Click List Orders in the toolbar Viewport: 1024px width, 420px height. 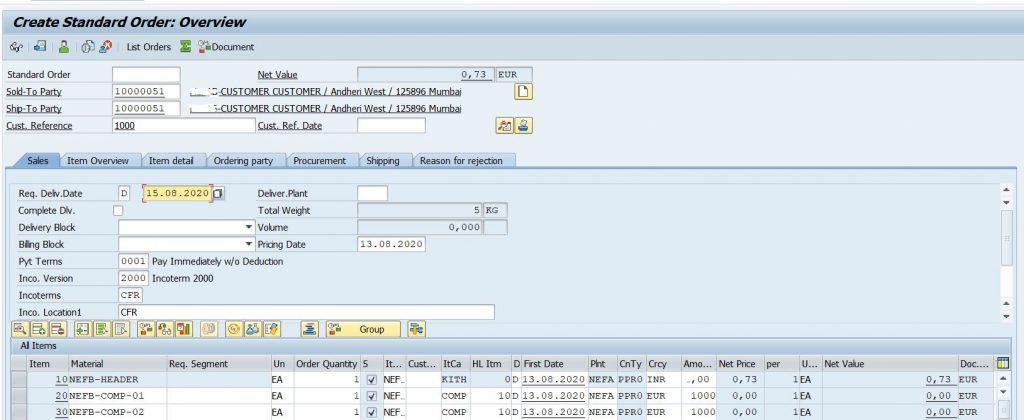tap(148, 47)
